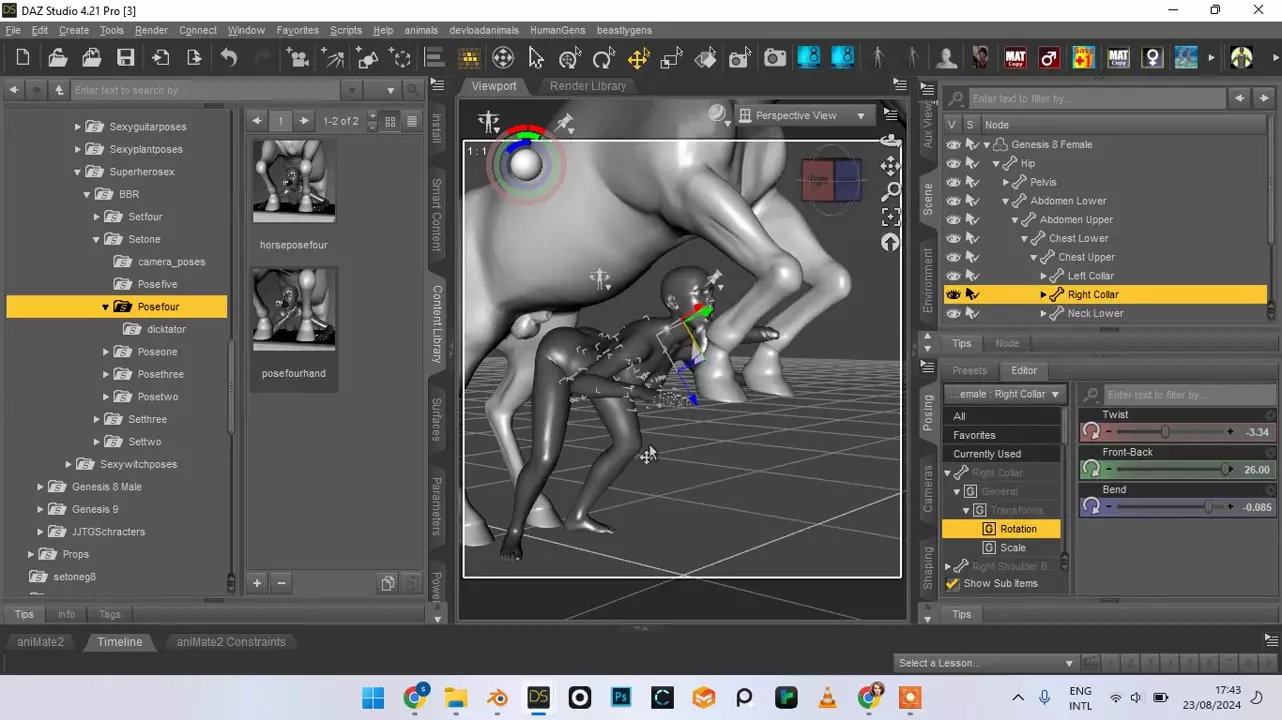This screenshot has height=720, width=1282.
Task: Select the Node Selection arrow tool
Action: point(536,58)
